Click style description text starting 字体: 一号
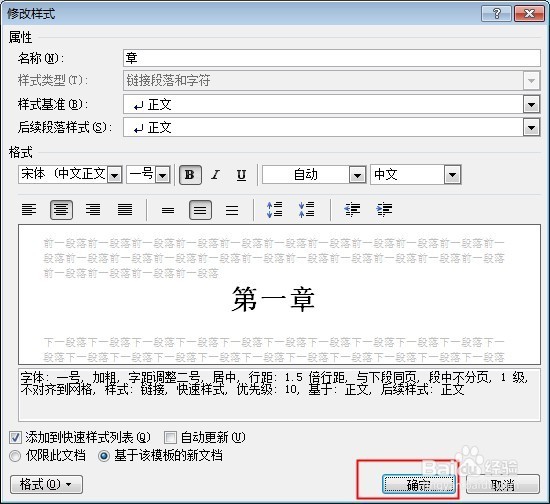The height and width of the screenshot is (504, 550). pyautogui.click(x=274, y=383)
